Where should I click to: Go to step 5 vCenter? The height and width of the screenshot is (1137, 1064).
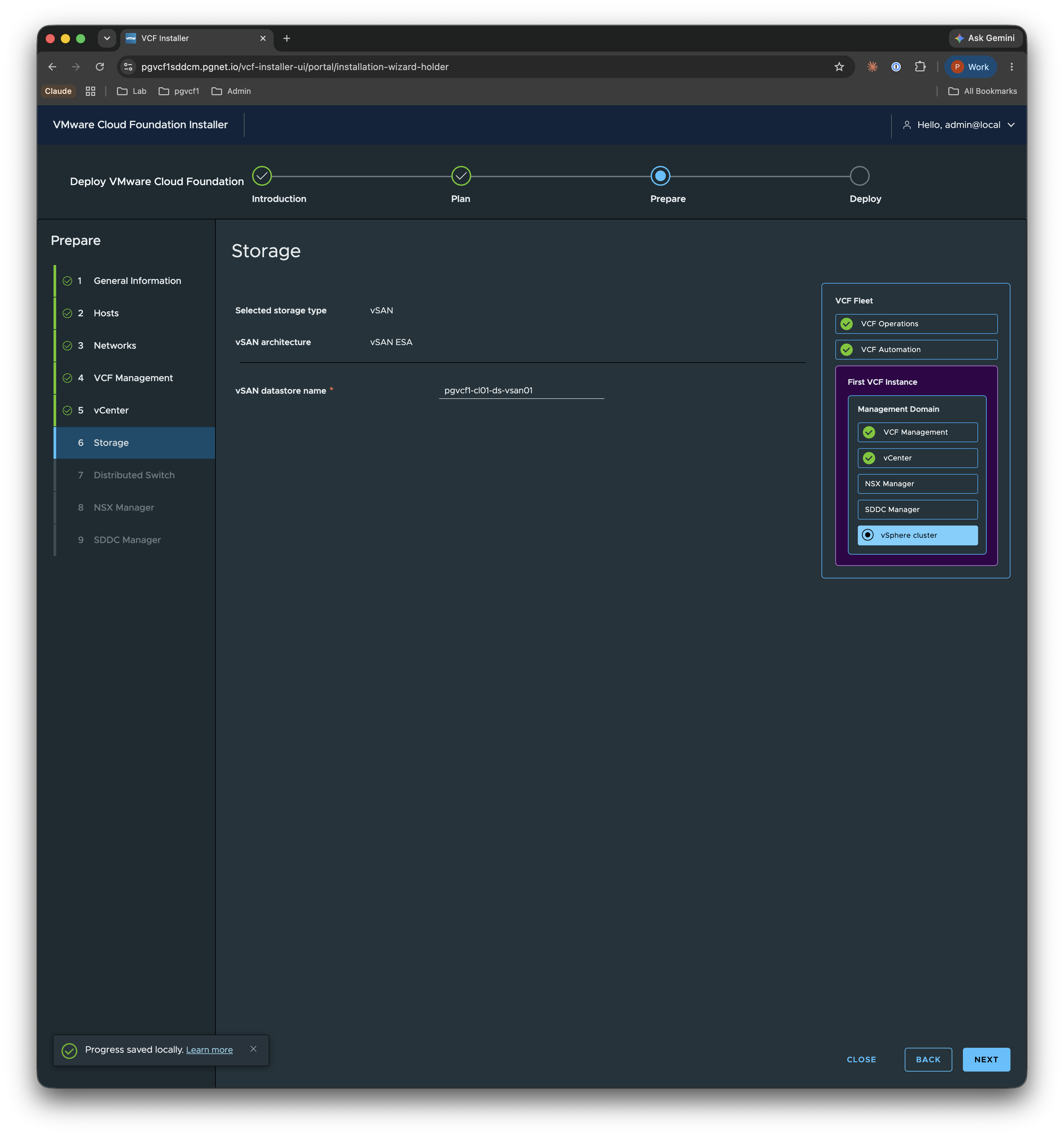click(135, 411)
